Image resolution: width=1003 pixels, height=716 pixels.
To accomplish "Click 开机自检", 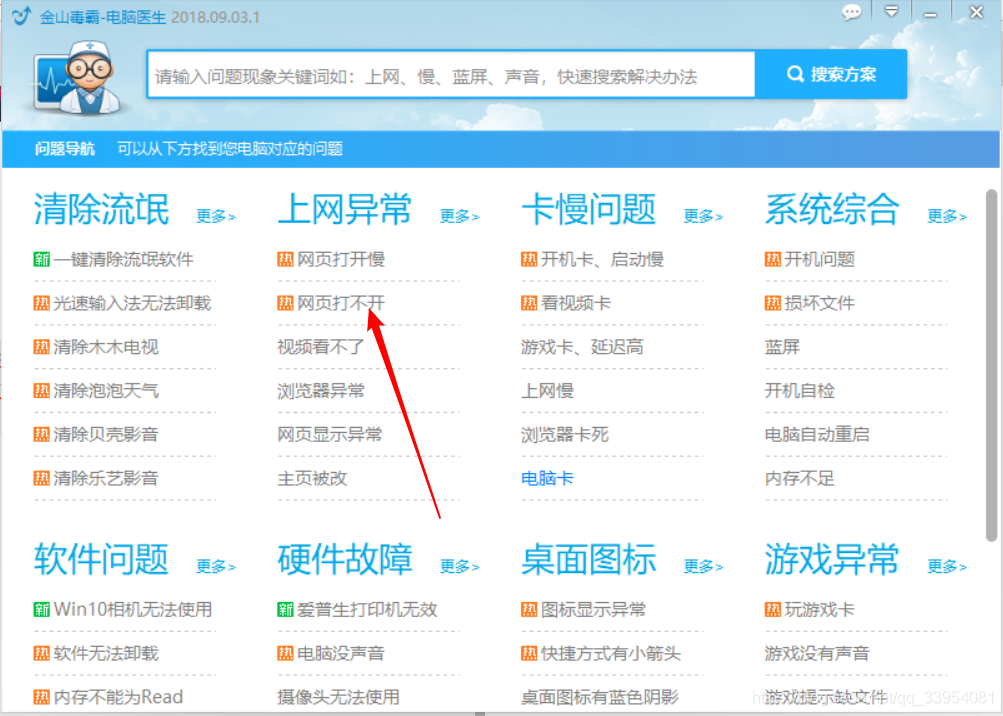I will pos(800,391).
